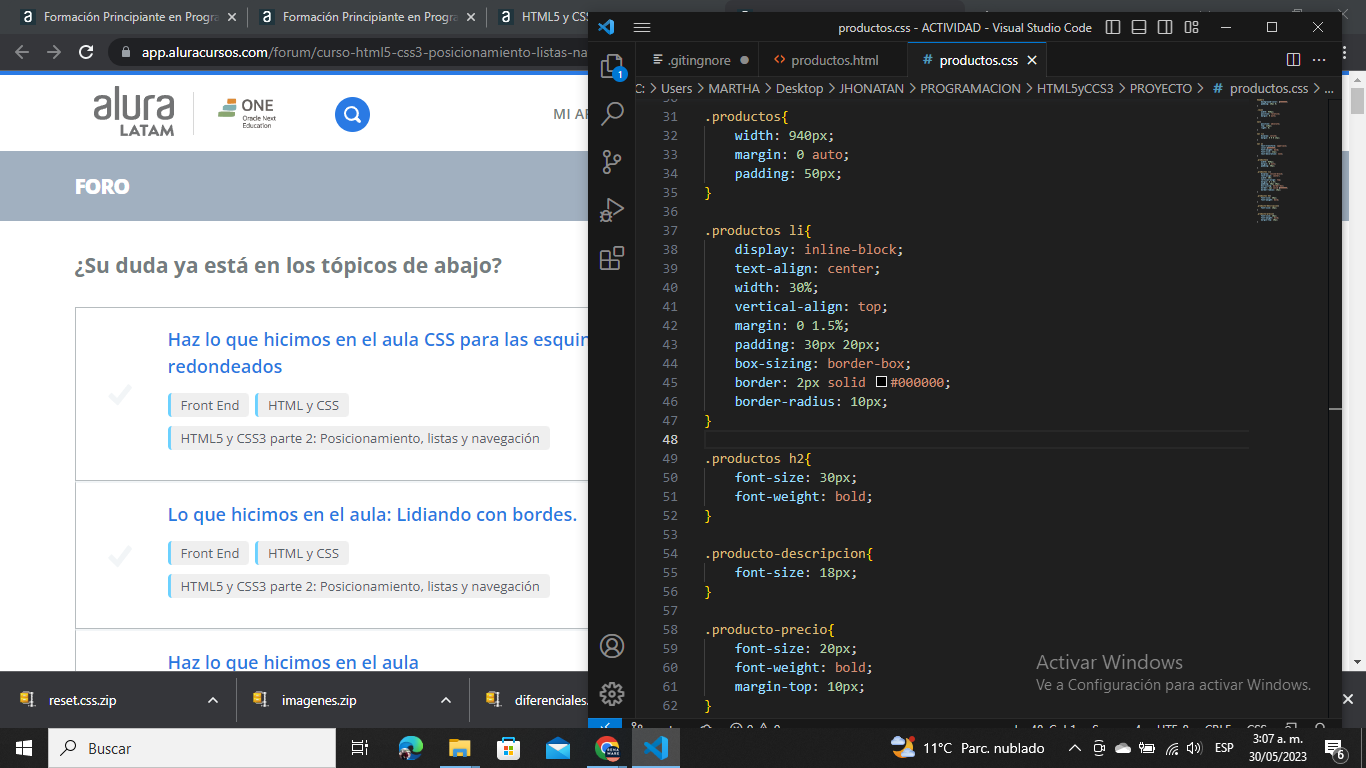This screenshot has width=1366, height=768.
Task: Open File Explorer from the taskbar
Action: pyautogui.click(x=459, y=748)
